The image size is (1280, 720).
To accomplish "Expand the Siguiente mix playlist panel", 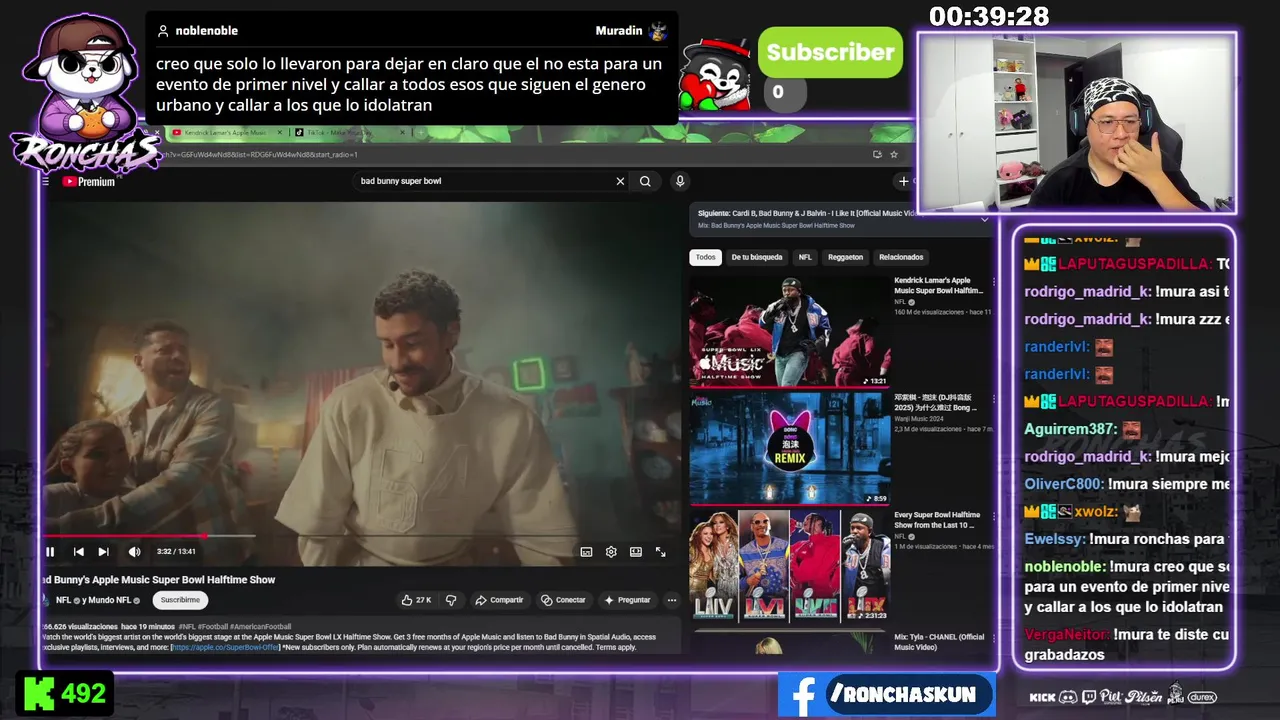I will pos(984,219).
